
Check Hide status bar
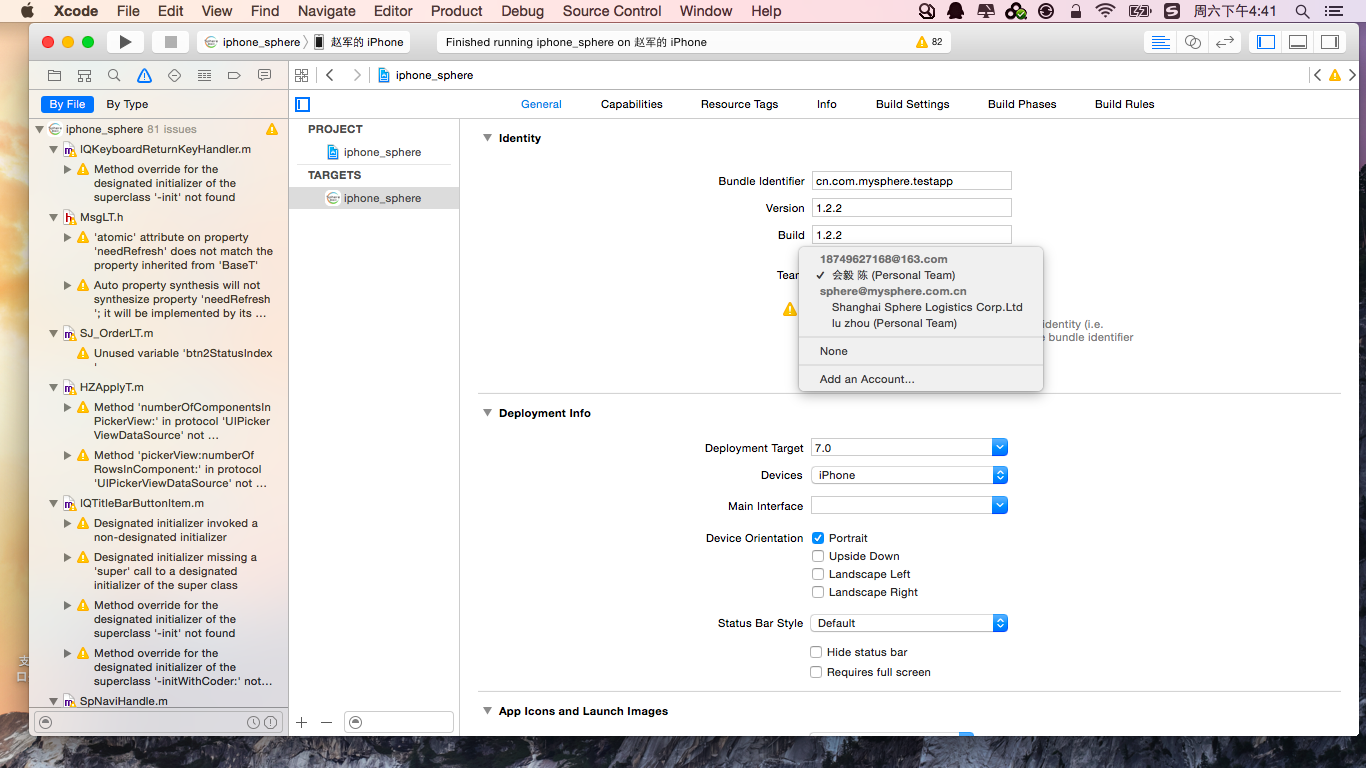point(816,652)
